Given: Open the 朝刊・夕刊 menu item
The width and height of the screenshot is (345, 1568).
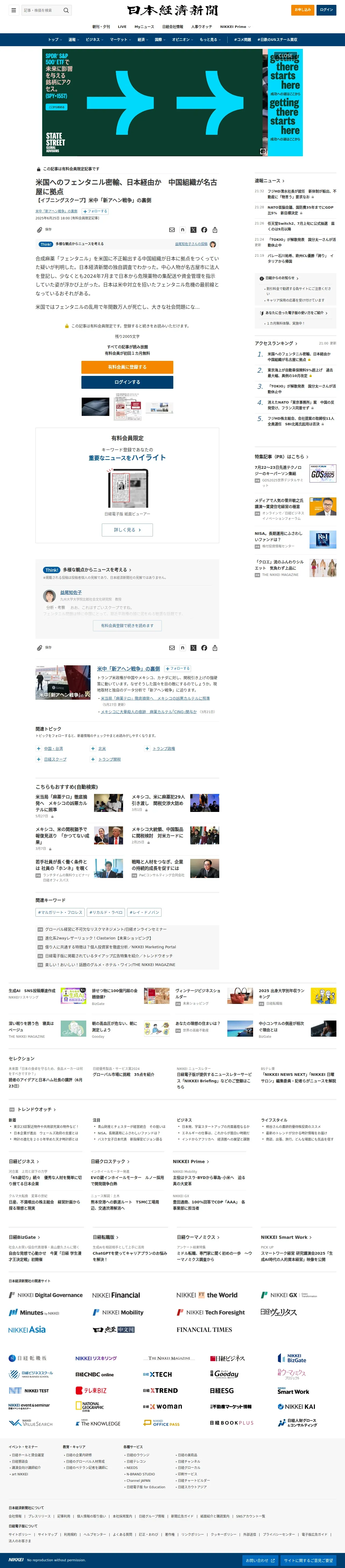Looking at the screenshot, I should click(101, 27).
